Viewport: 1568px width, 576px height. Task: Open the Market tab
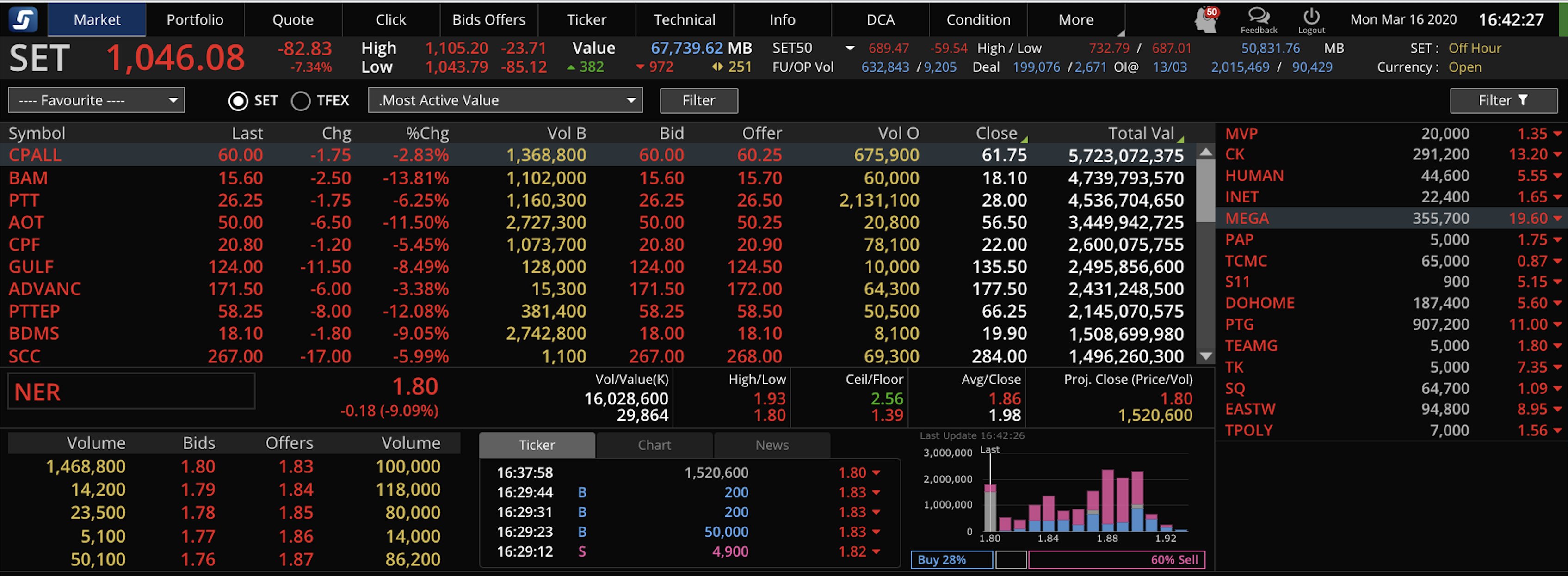[97, 19]
